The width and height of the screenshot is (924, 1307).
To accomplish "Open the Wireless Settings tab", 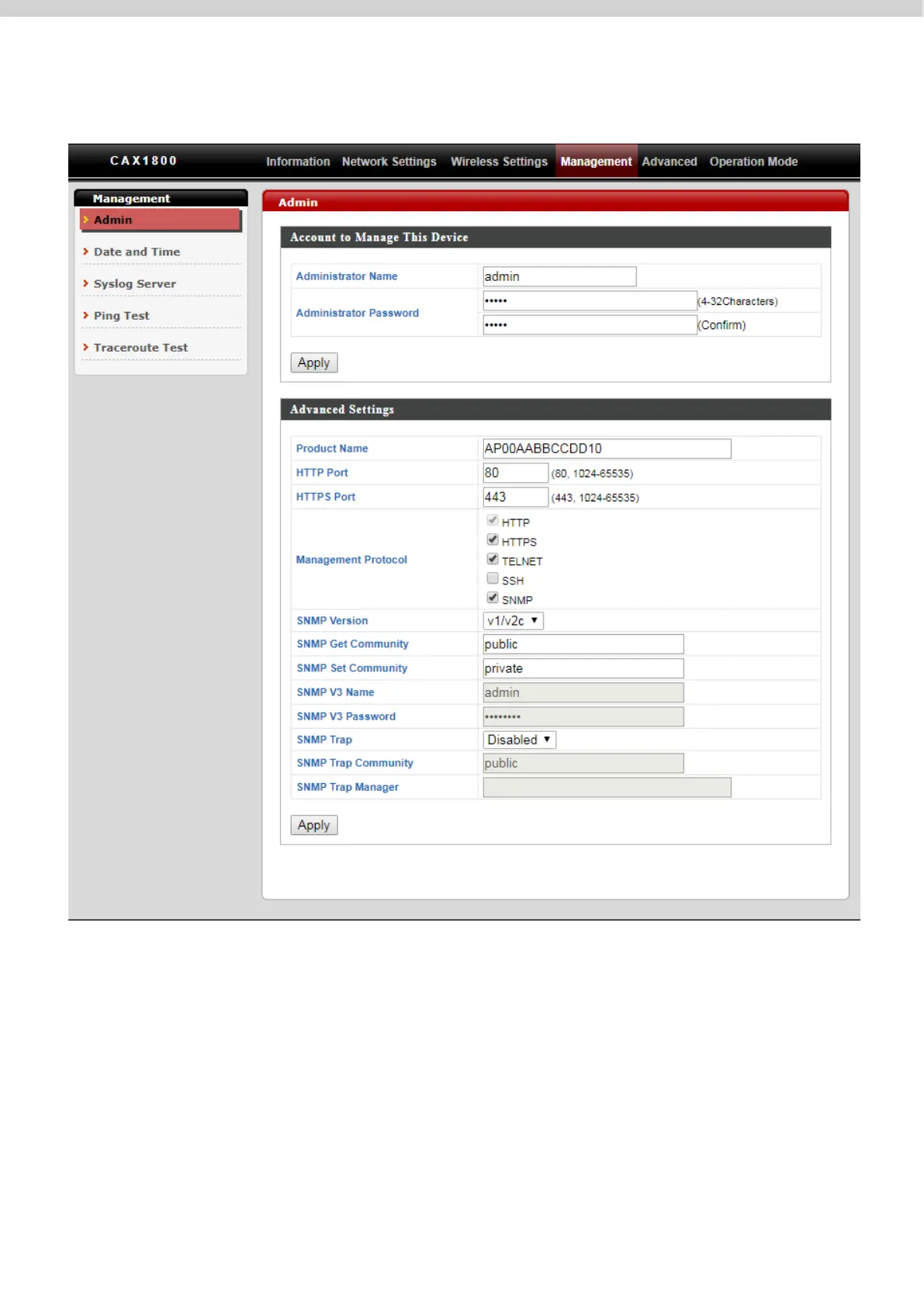I will [499, 161].
